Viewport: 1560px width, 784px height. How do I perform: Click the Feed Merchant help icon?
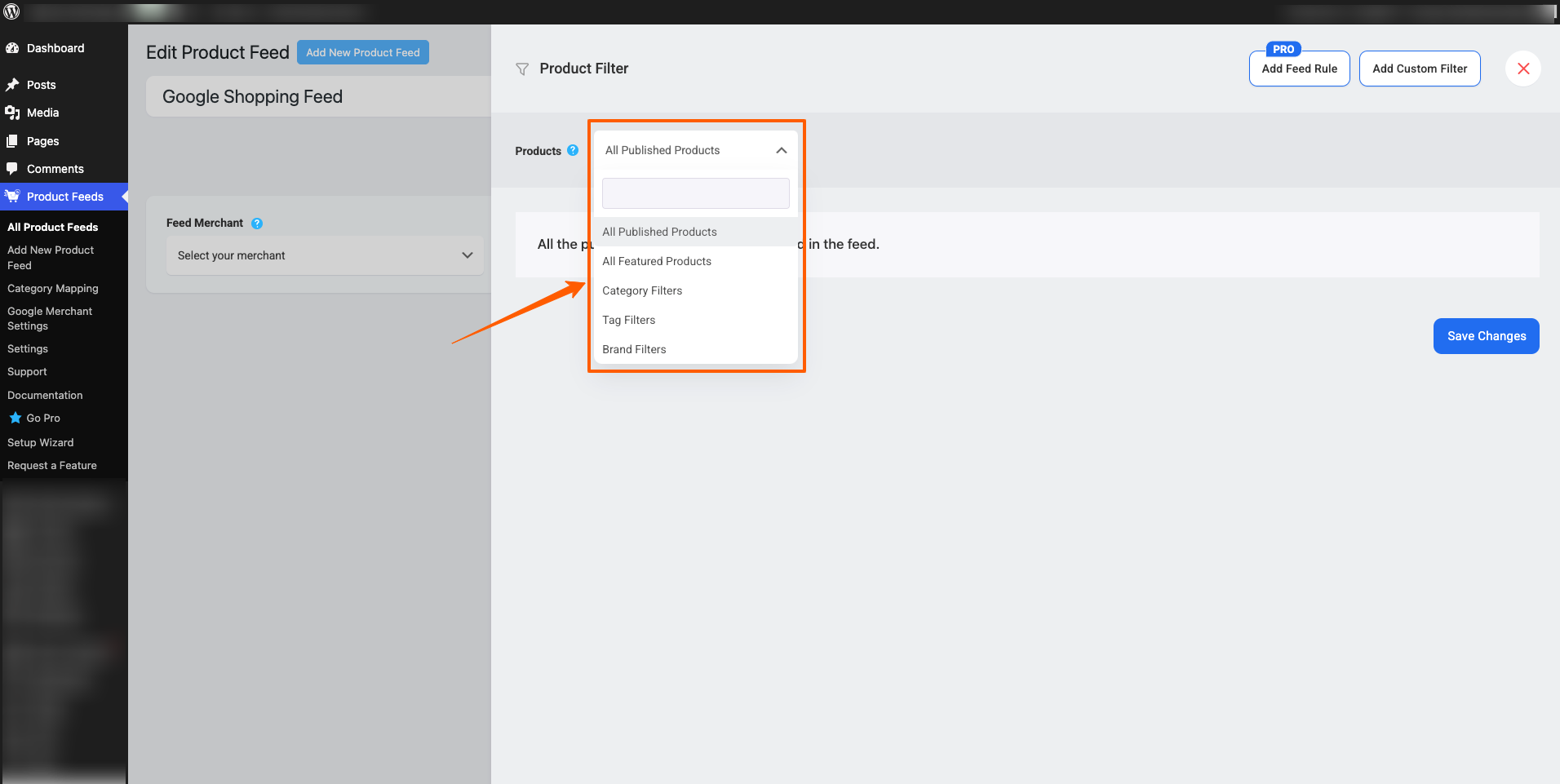tap(257, 224)
